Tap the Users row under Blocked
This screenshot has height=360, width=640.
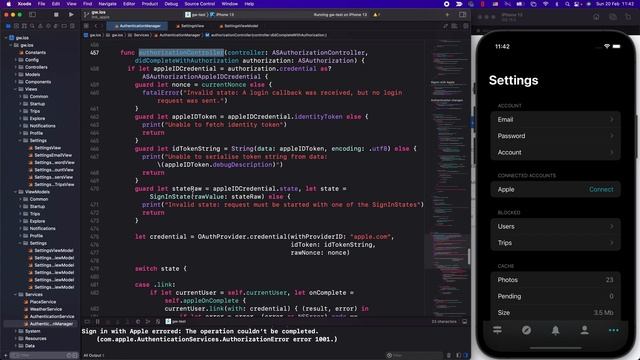[555, 227]
